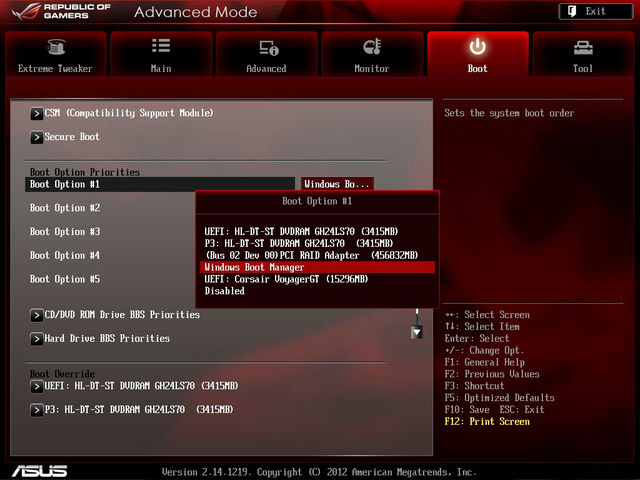Select the Boot Option #5 row
Viewport: 640px width, 480px height.
(x=65, y=279)
